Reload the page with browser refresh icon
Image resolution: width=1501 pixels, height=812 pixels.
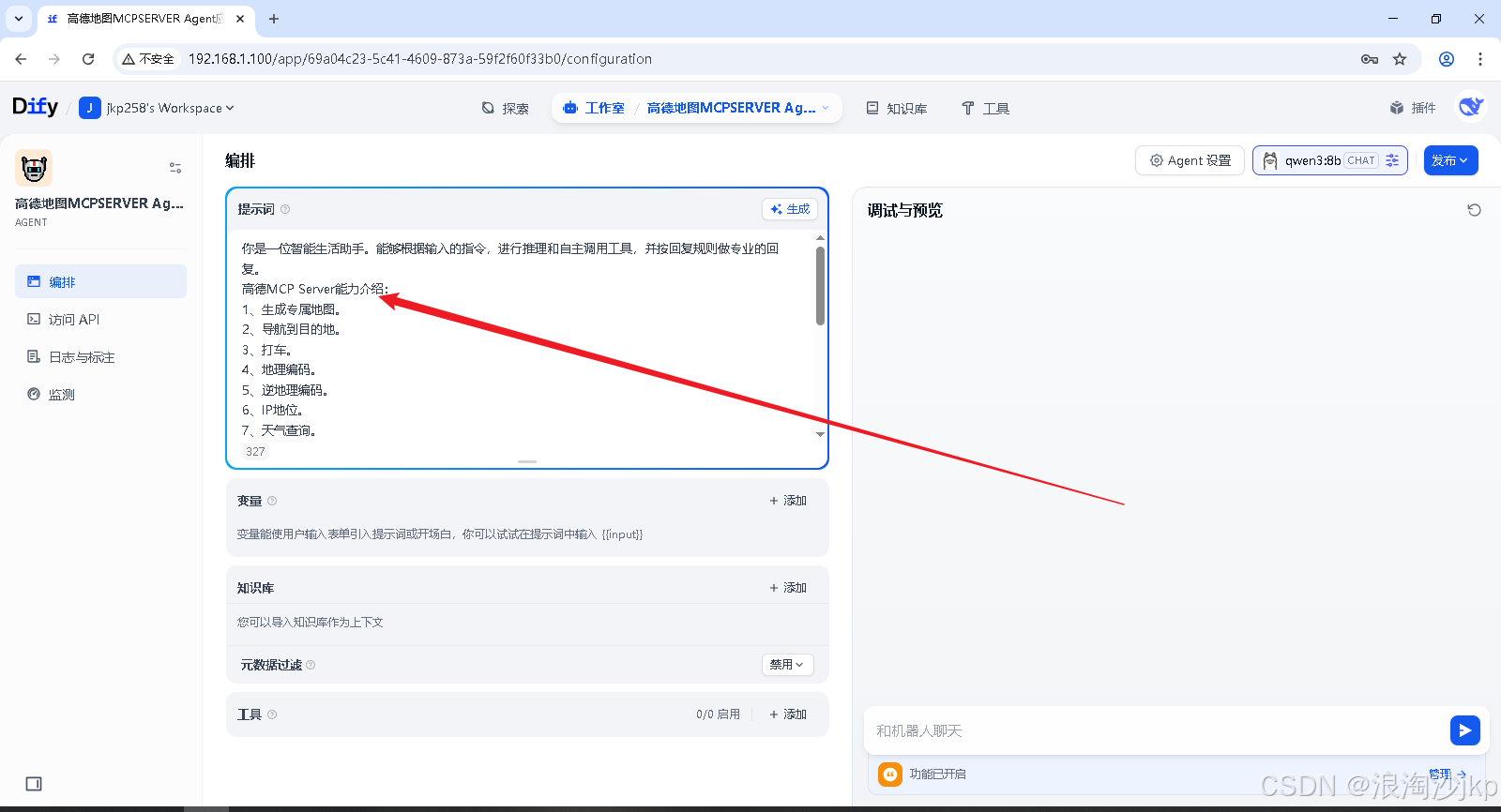(x=88, y=59)
